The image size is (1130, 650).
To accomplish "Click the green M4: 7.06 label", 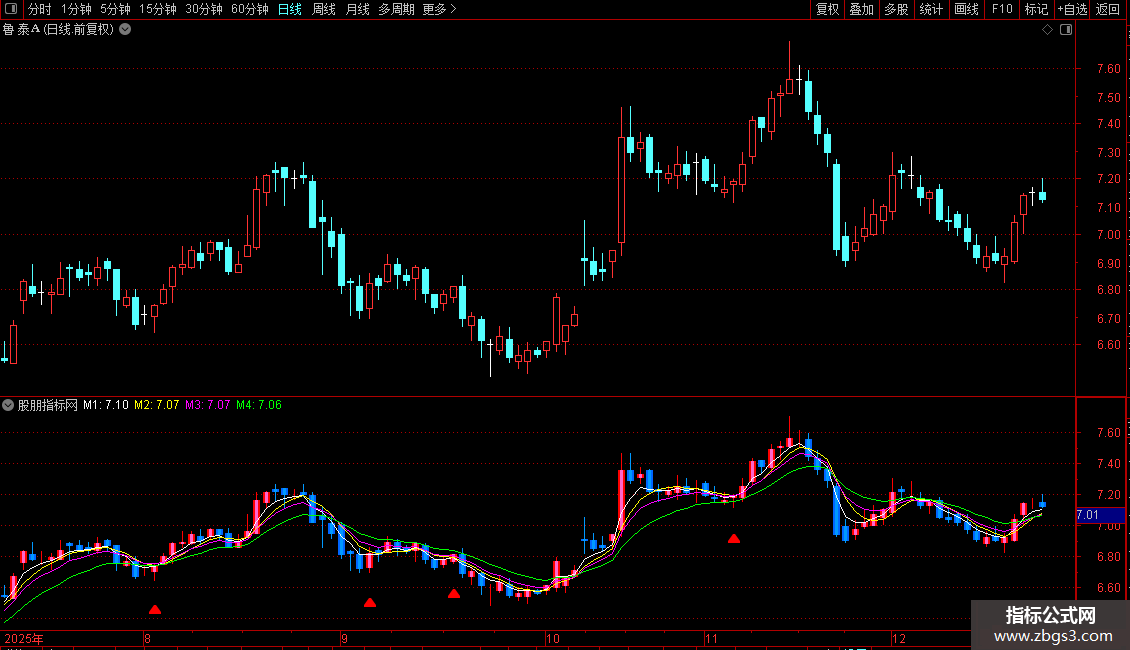I will 259,405.
